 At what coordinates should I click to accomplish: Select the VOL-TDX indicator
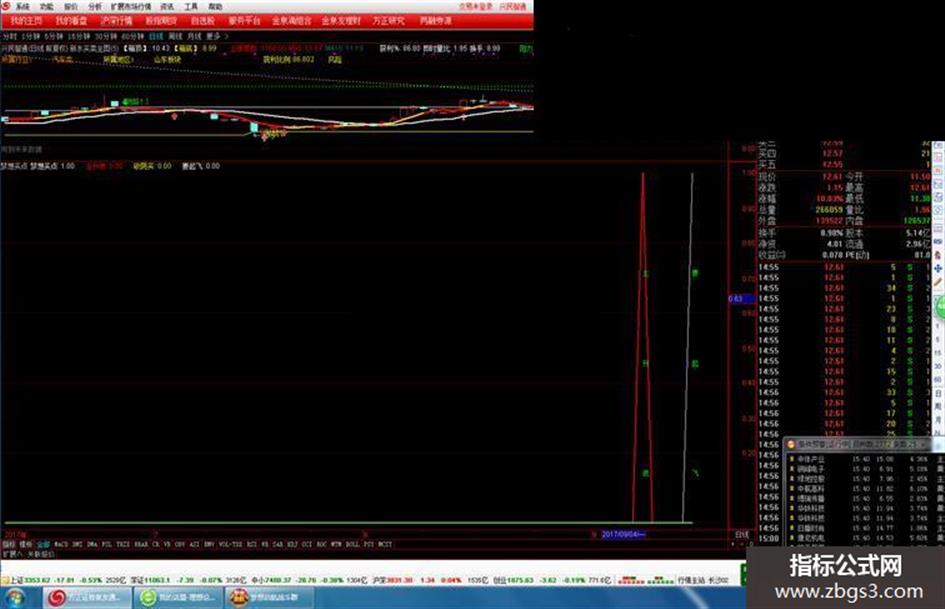(231, 544)
